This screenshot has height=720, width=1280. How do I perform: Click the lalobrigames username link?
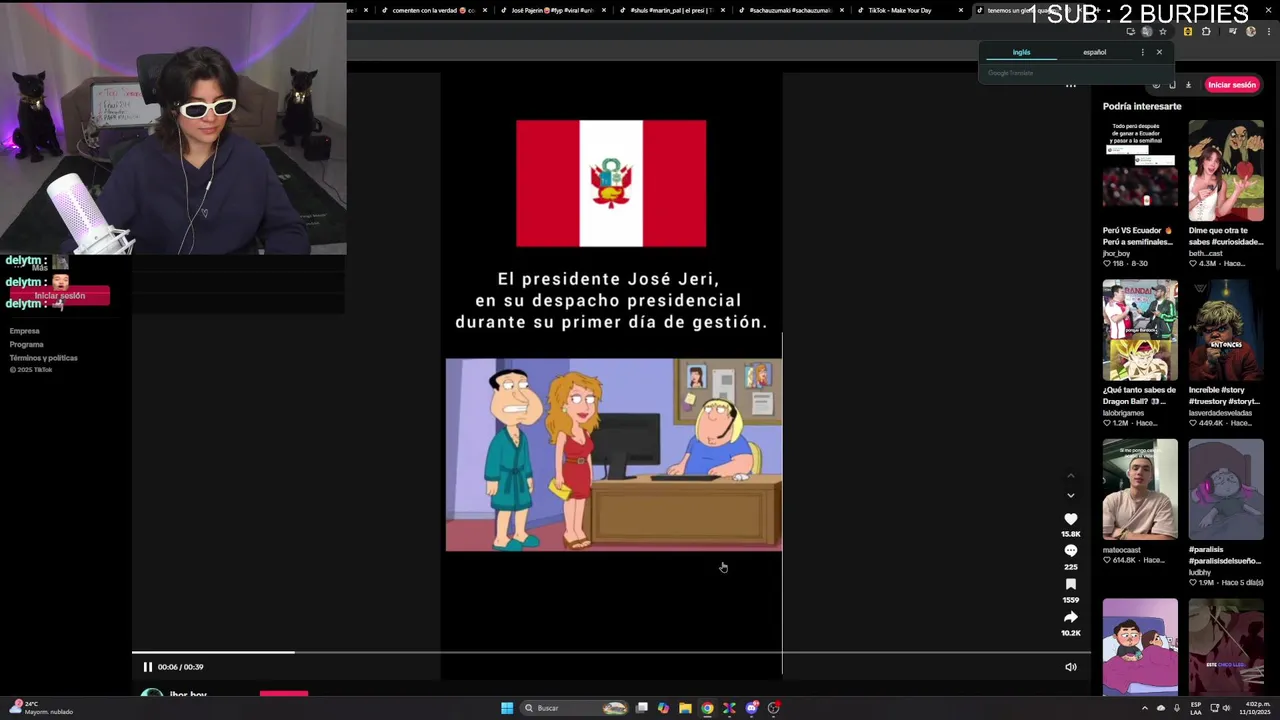coord(1122,412)
